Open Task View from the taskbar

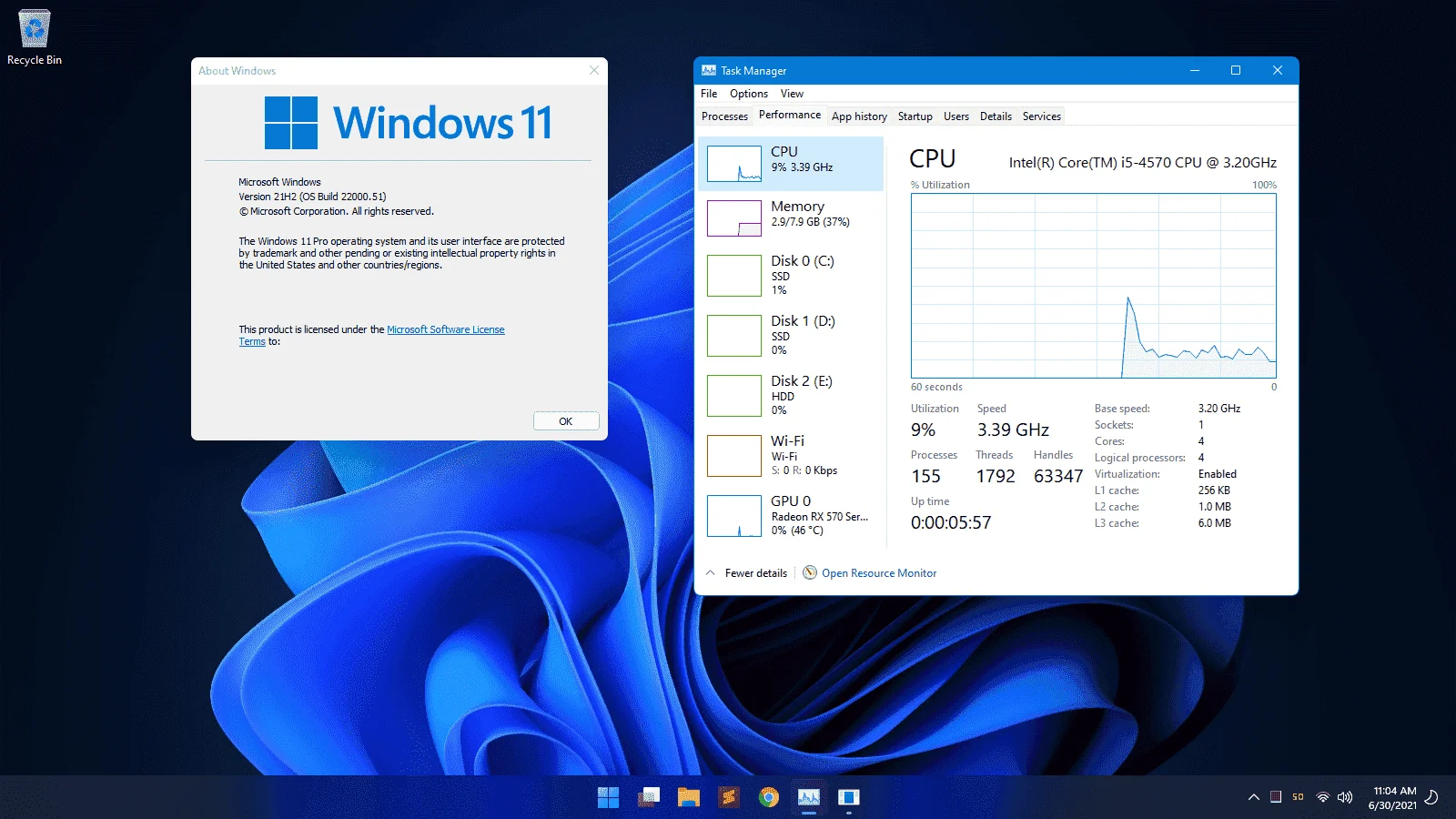coord(648,798)
